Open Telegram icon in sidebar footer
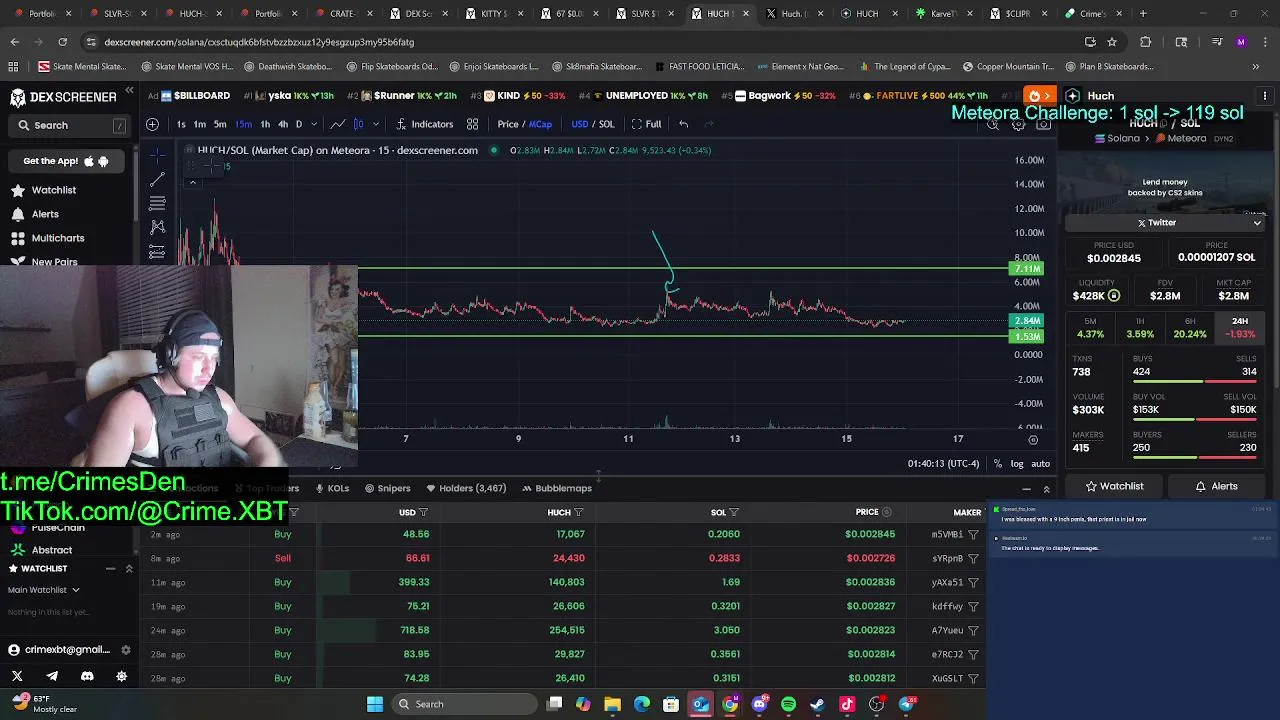 (x=52, y=676)
